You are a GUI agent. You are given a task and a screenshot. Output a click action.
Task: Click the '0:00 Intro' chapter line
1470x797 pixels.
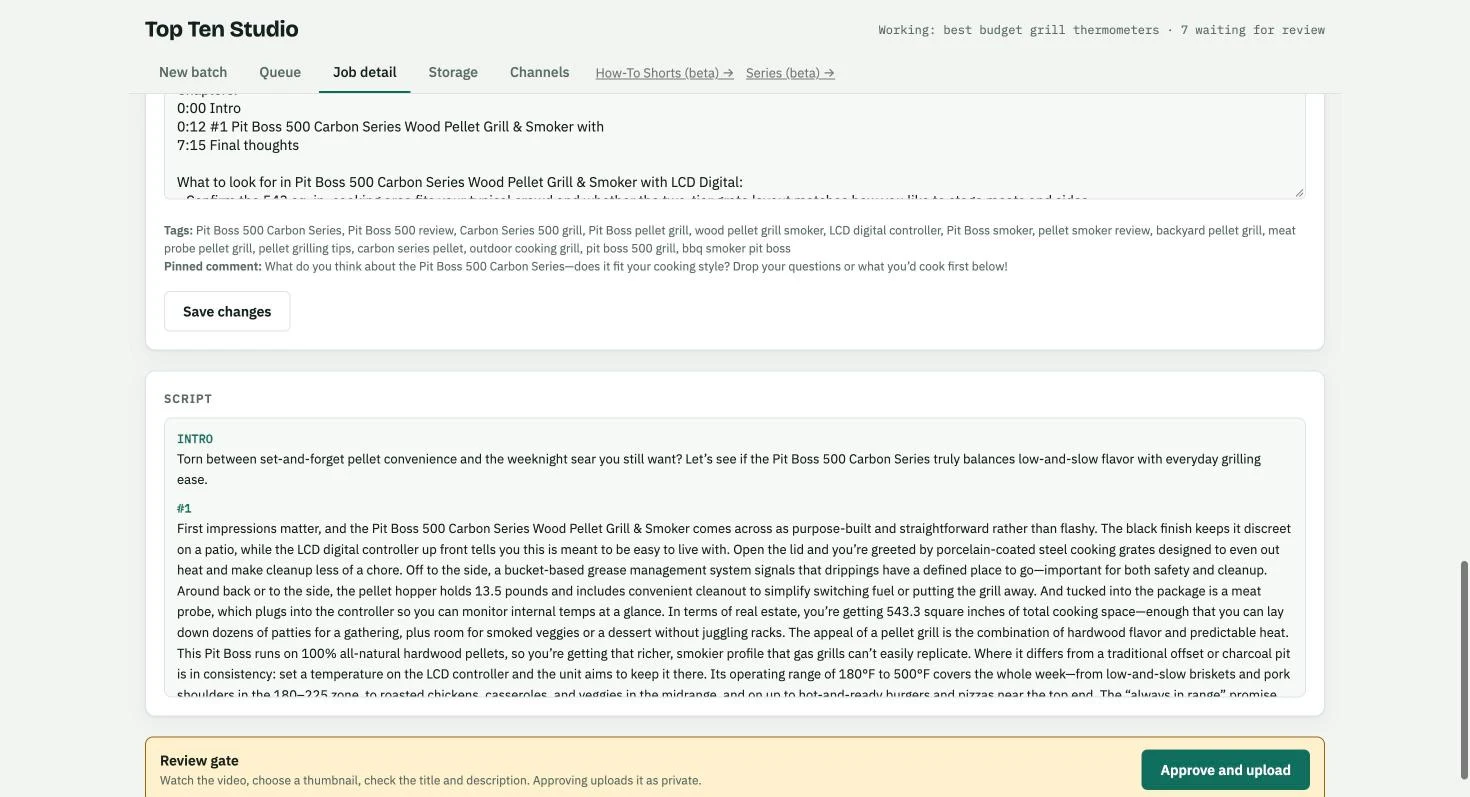pyautogui.click(x=209, y=108)
